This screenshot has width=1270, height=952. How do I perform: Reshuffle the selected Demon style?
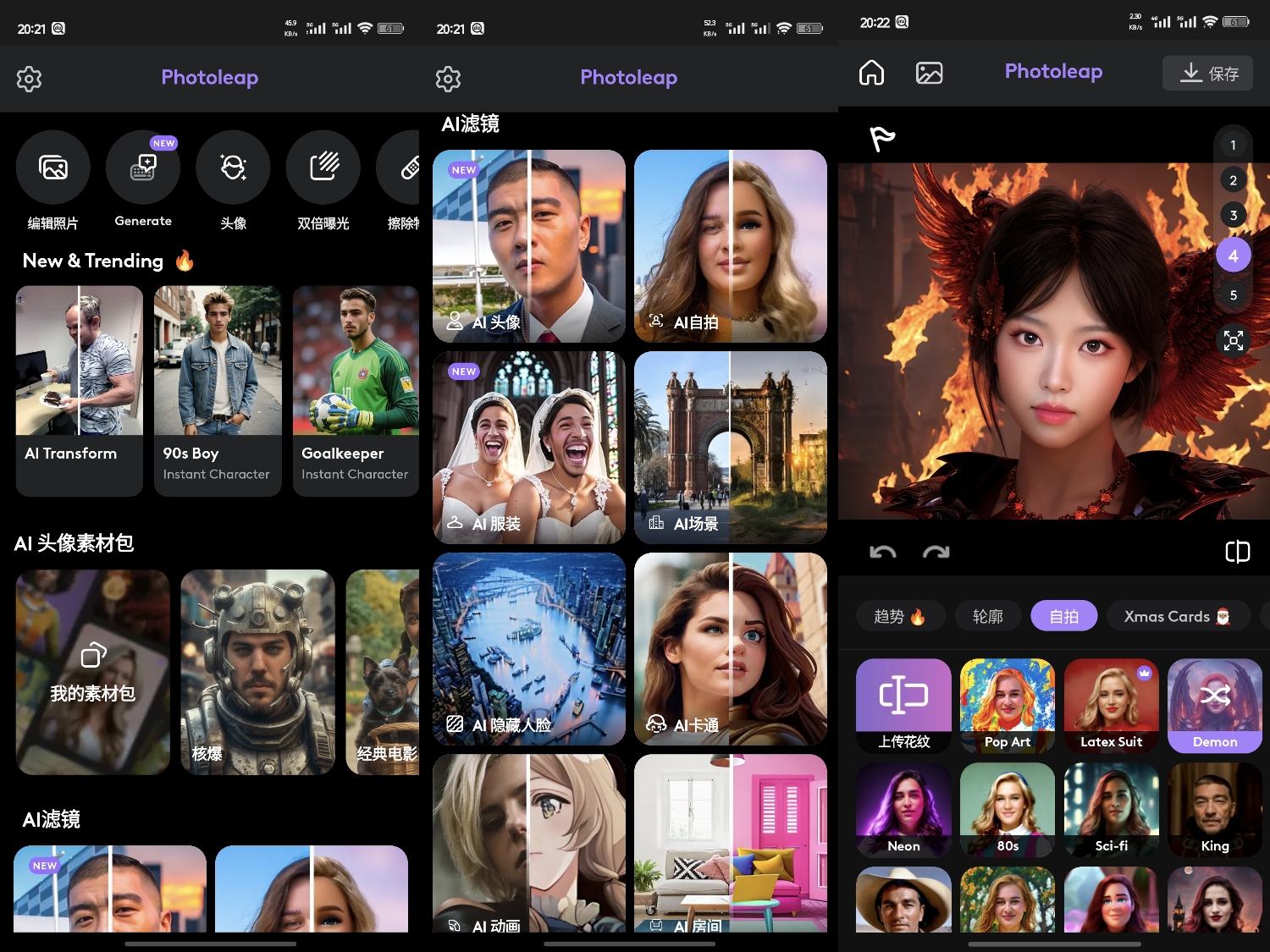pyautogui.click(x=1215, y=706)
